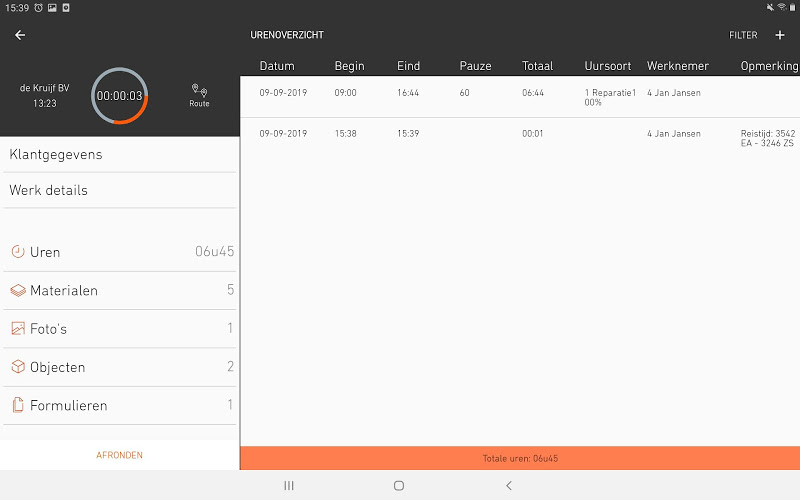This screenshot has width=800, height=500.
Task: Open Werk details section
Action: click(x=119, y=190)
